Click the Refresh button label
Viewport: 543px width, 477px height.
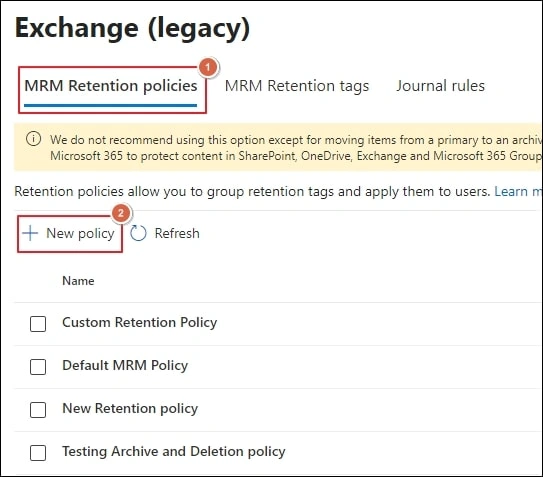pyautogui.click(x=177, y=233)
